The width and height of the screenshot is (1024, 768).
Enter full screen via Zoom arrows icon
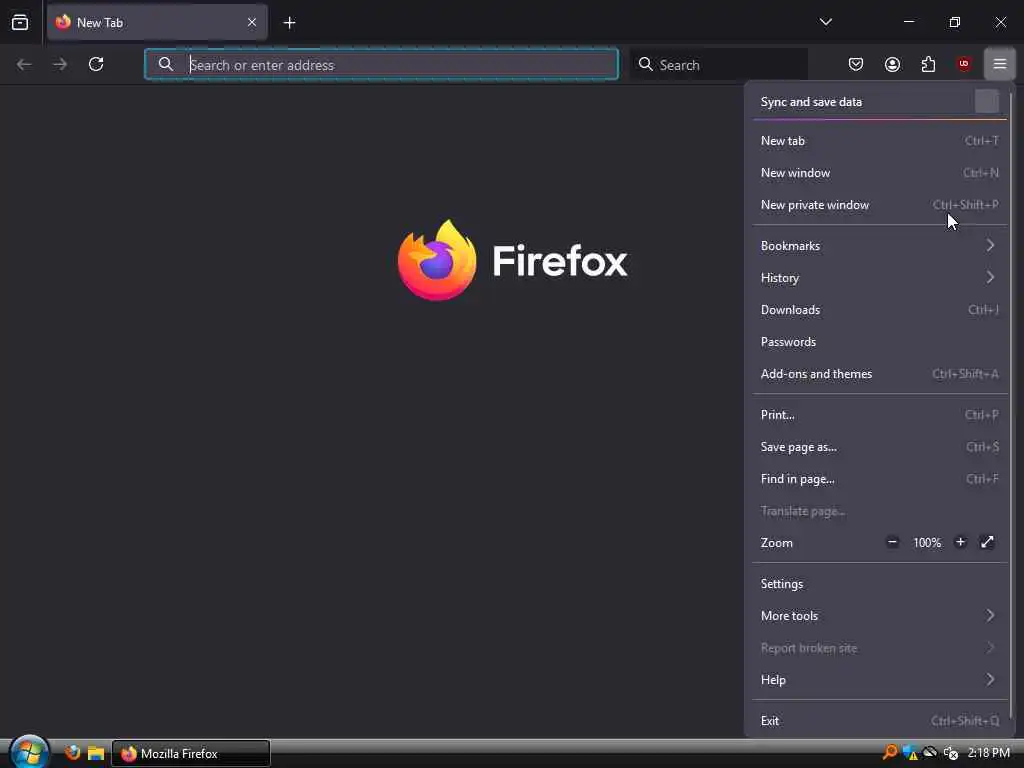coord(987,542)
